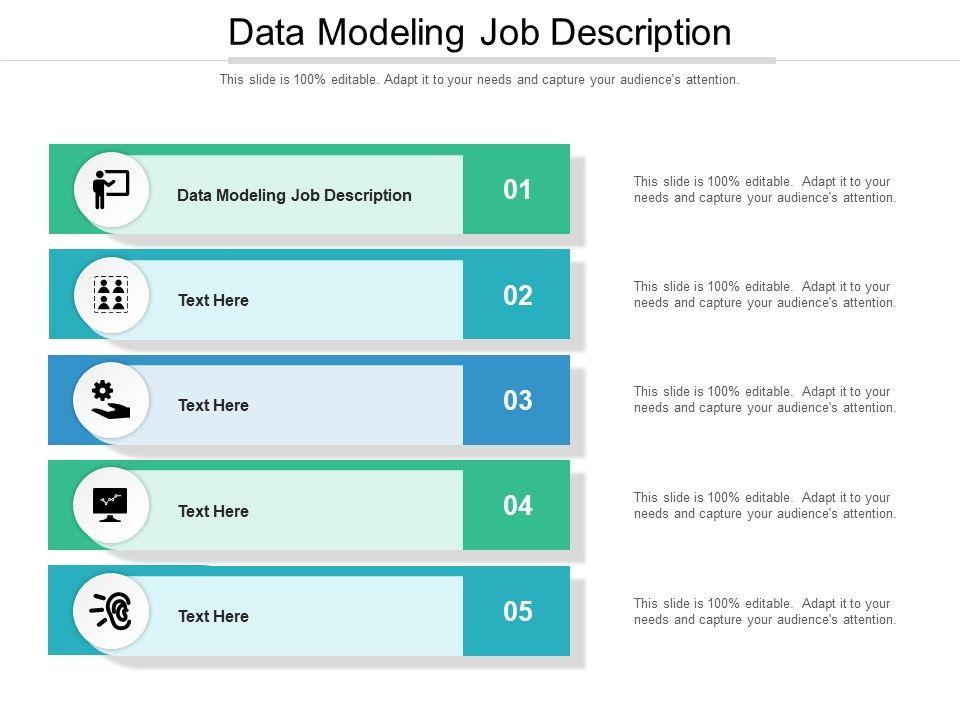The image size is (960, 720).
Task: Click the description text beside row 03
Action: point(765,400)
